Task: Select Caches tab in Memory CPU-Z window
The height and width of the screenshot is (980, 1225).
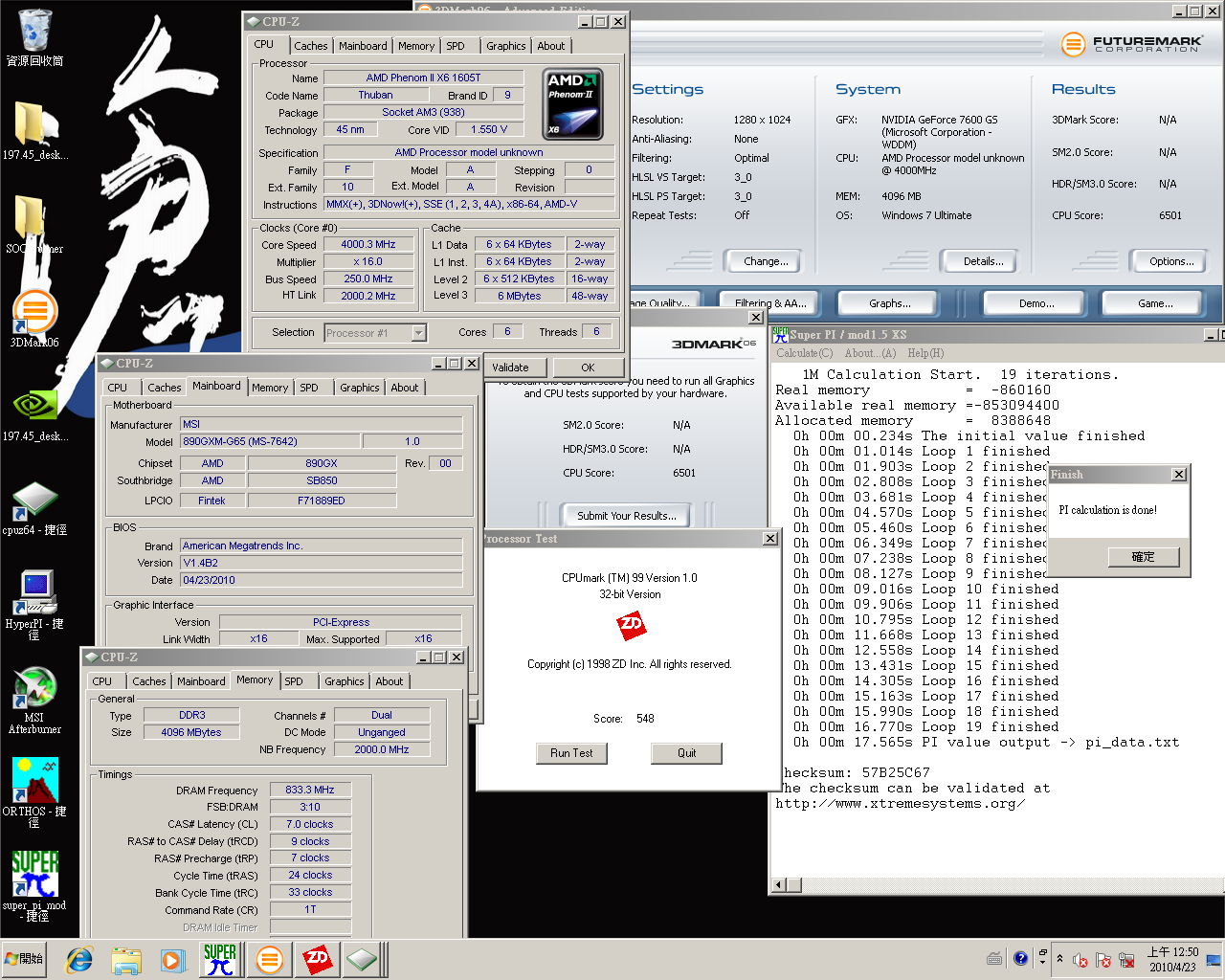Action: (149, 681)
